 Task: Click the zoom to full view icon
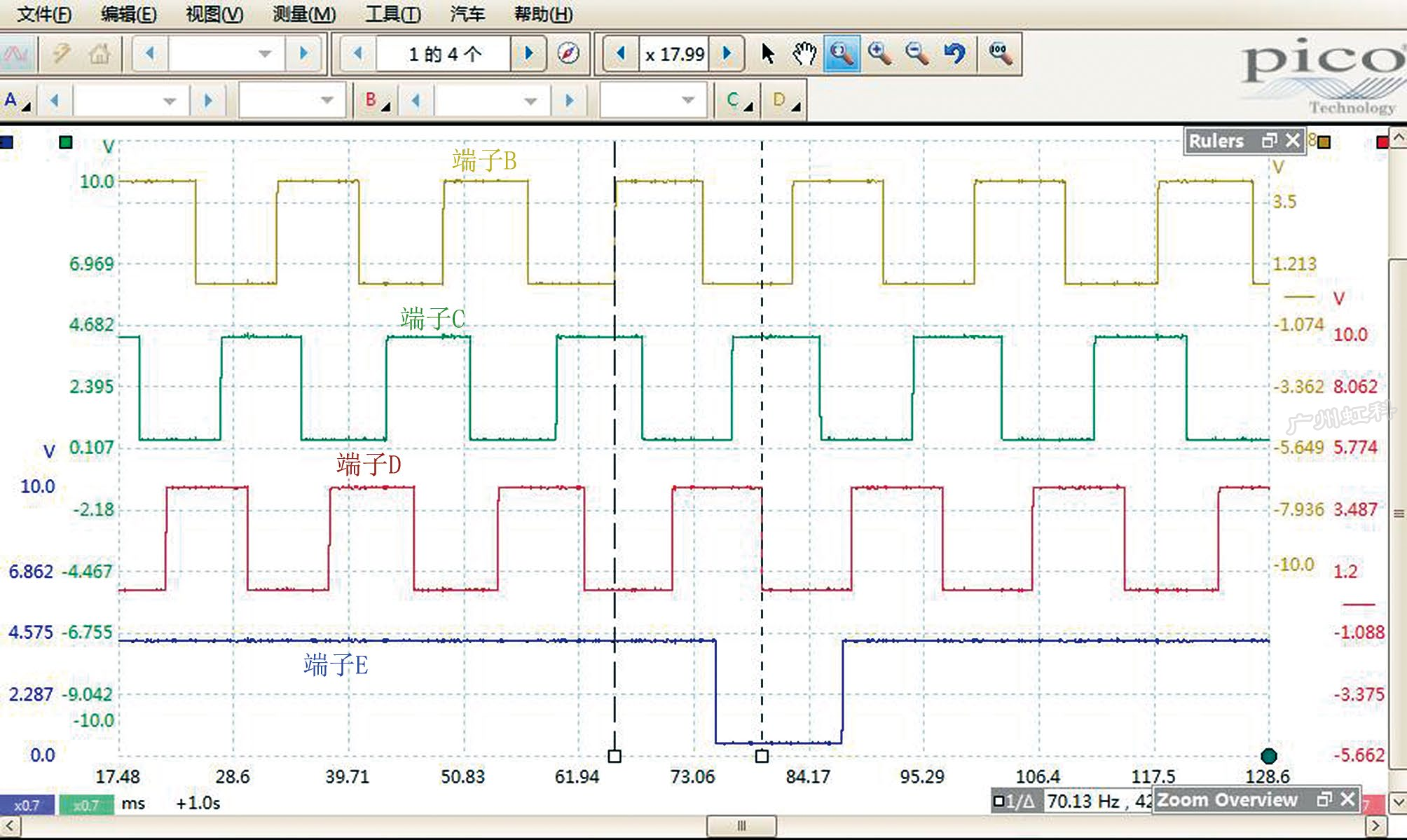[x=1000, y=54]
